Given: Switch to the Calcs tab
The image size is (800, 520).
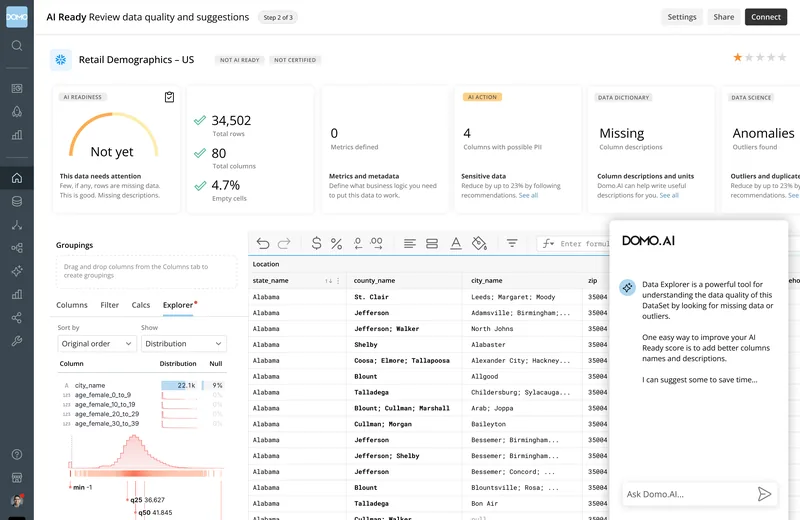Looking at the screenshot, I should click(141, 305).
